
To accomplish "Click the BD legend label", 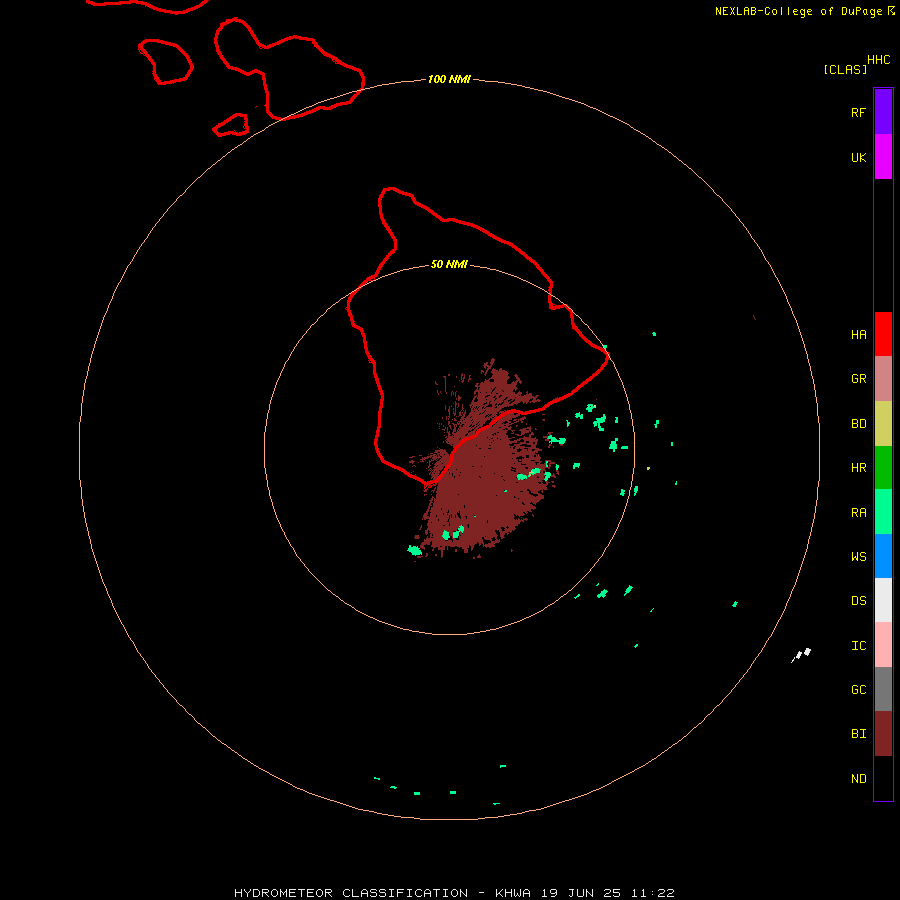I will tap(858, 424).
